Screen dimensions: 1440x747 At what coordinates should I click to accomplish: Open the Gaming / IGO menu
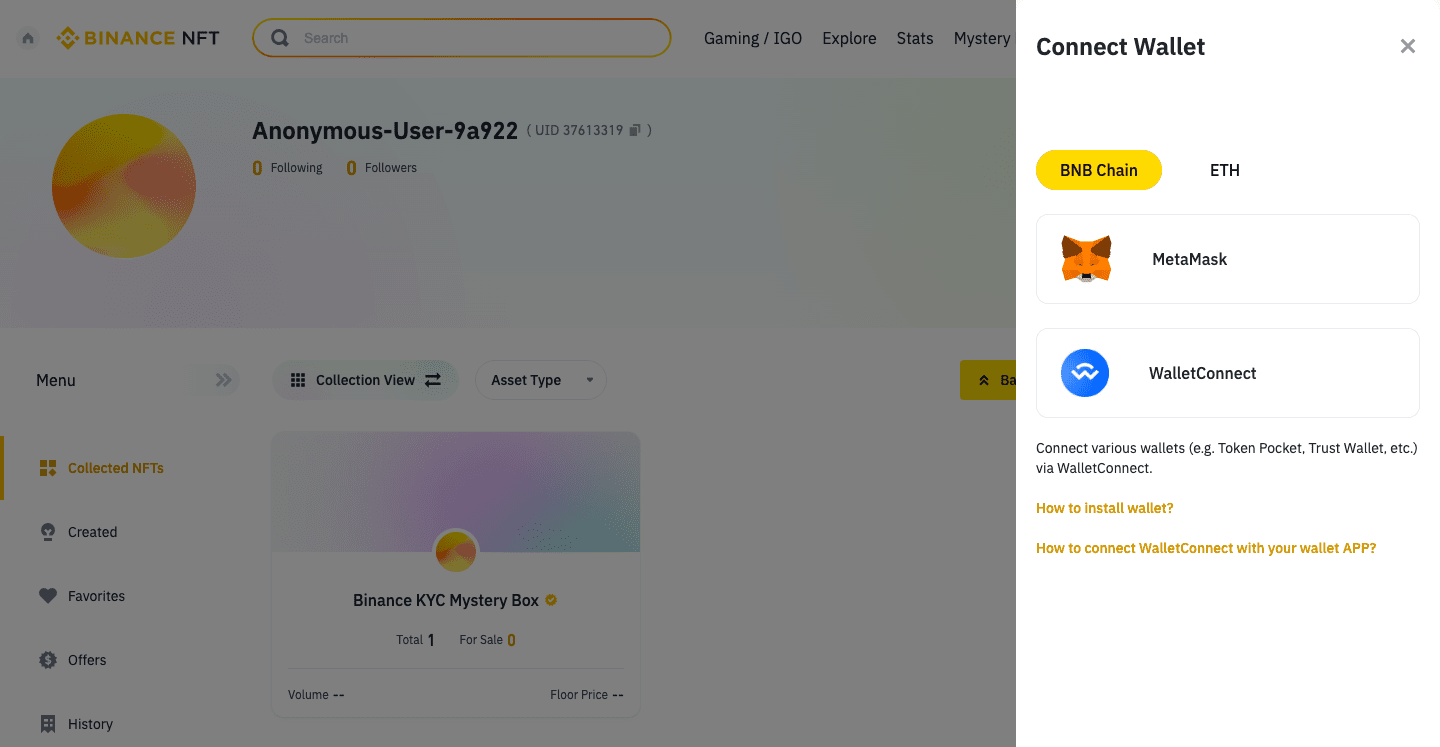pos(752,38)
